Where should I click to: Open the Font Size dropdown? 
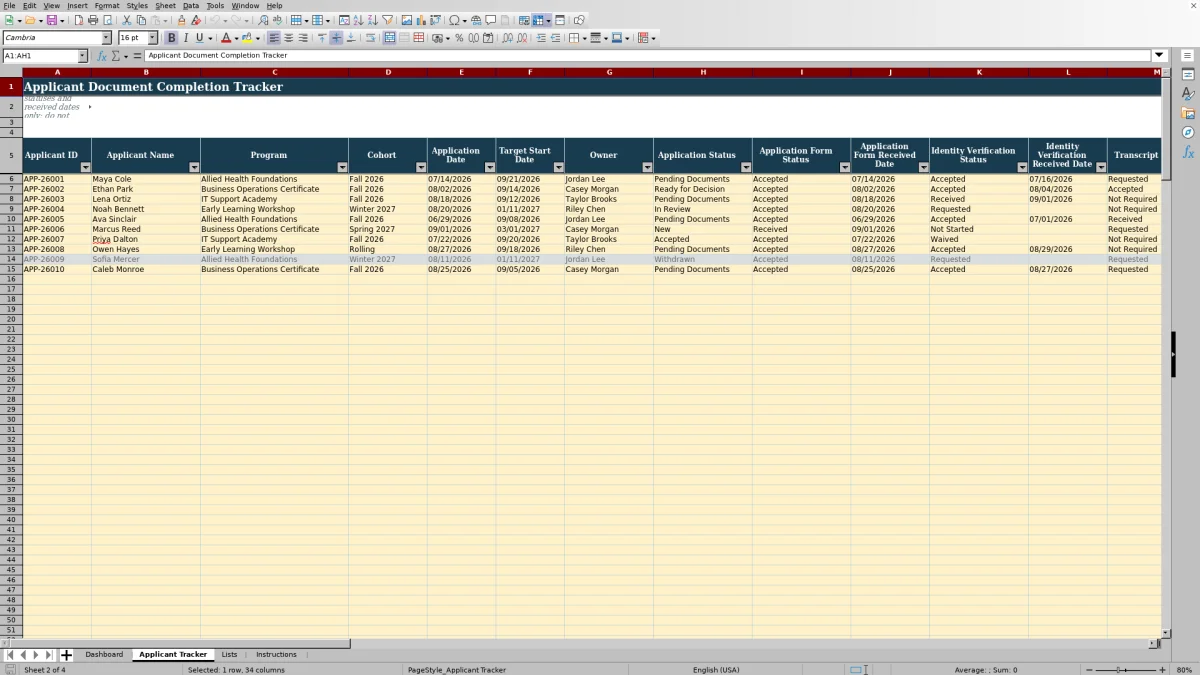[x=153, y=38]
